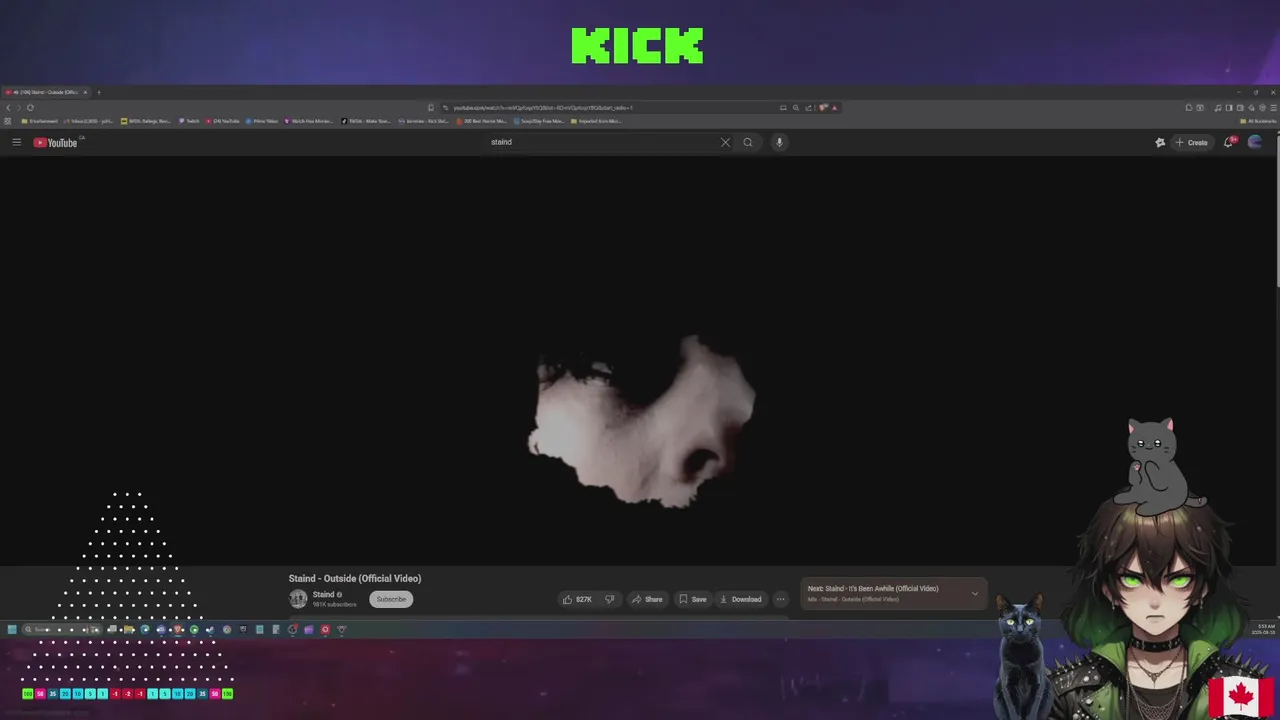
Task: Go forward in the browser
Action: point(19,107)
